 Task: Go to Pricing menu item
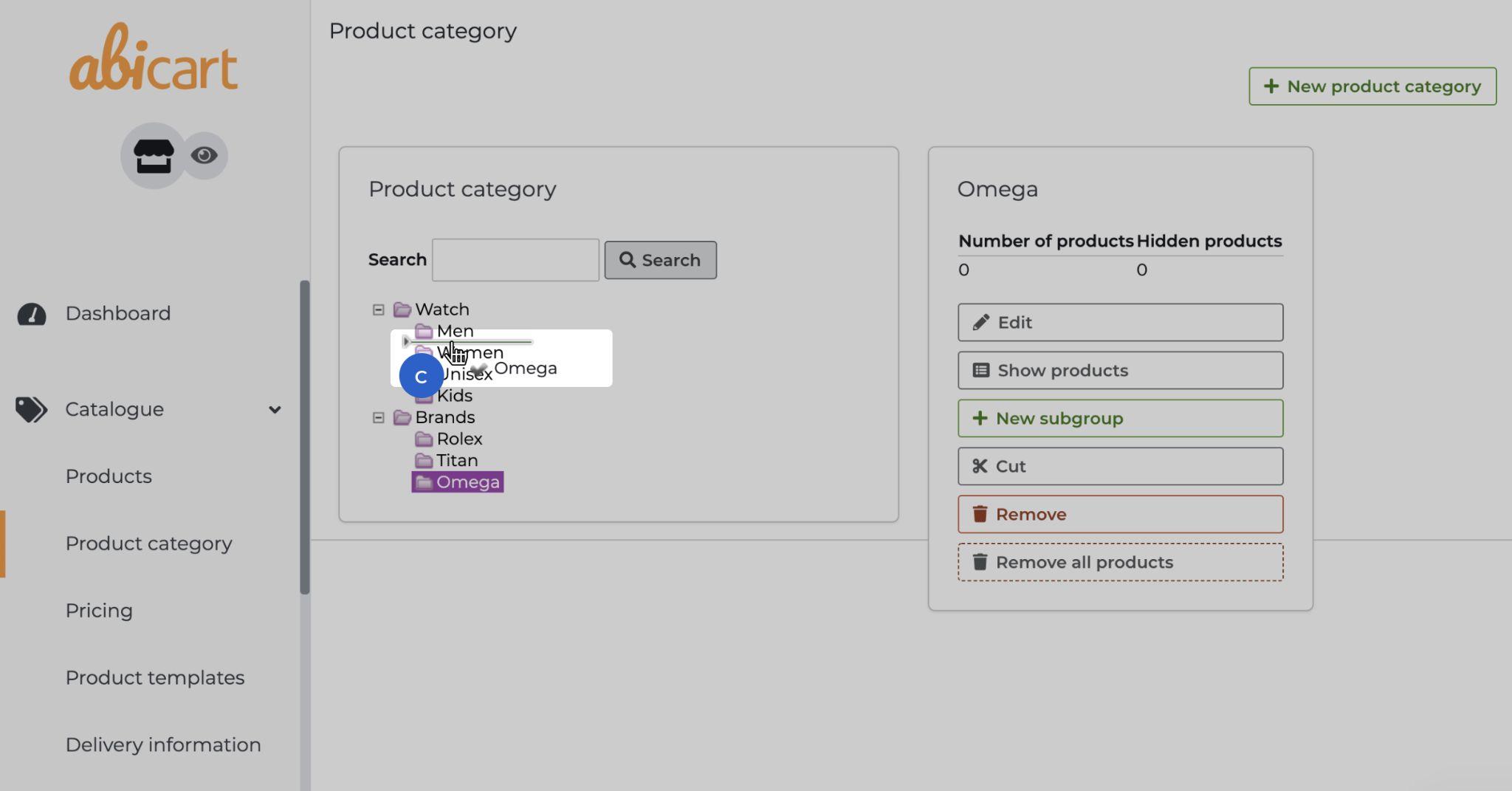[x=99, y=611]
